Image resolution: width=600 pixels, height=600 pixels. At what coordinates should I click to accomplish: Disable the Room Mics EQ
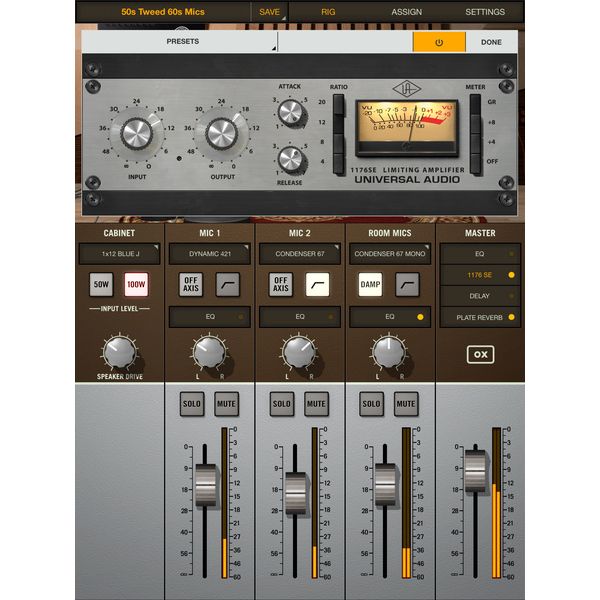(390, 317)
